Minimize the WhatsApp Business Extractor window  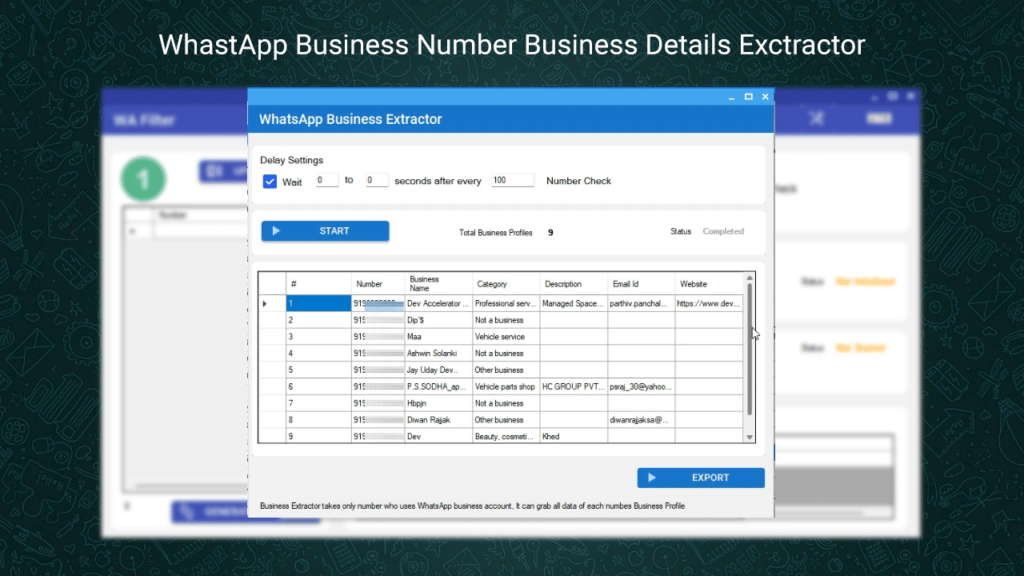(x=730, y=97)
